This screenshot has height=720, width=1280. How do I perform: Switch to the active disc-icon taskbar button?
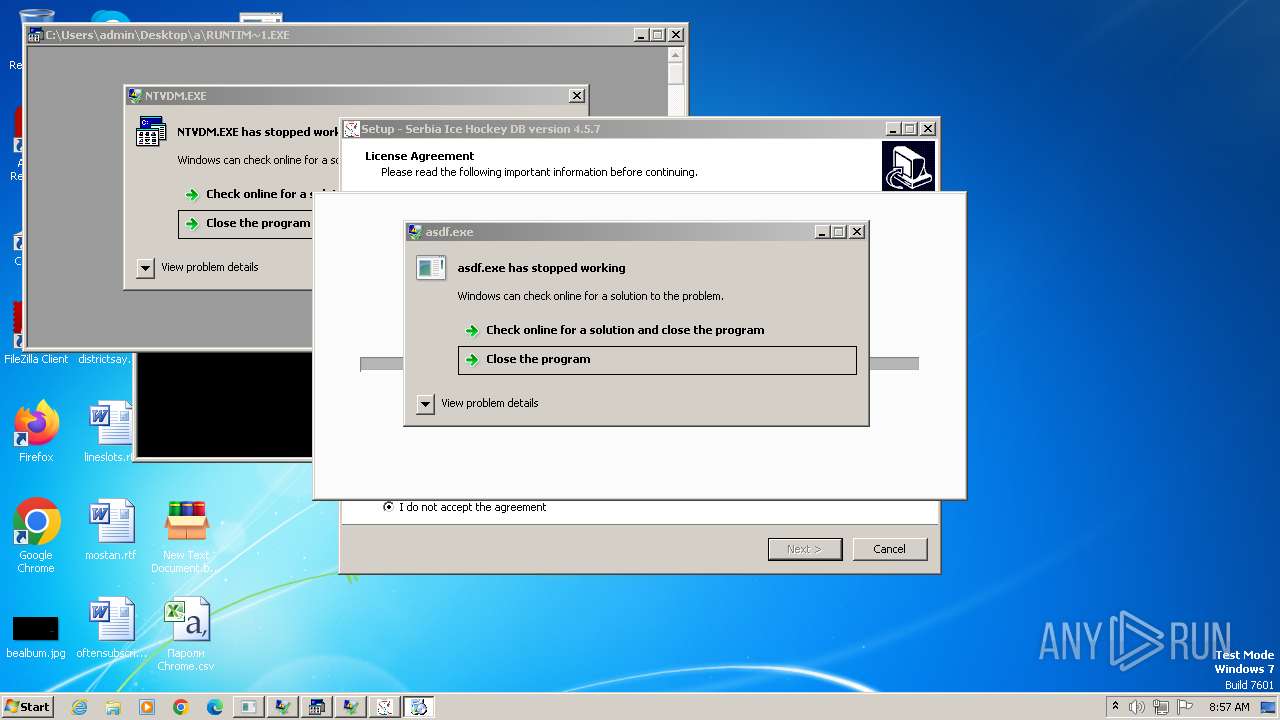(x=418, y=707)
